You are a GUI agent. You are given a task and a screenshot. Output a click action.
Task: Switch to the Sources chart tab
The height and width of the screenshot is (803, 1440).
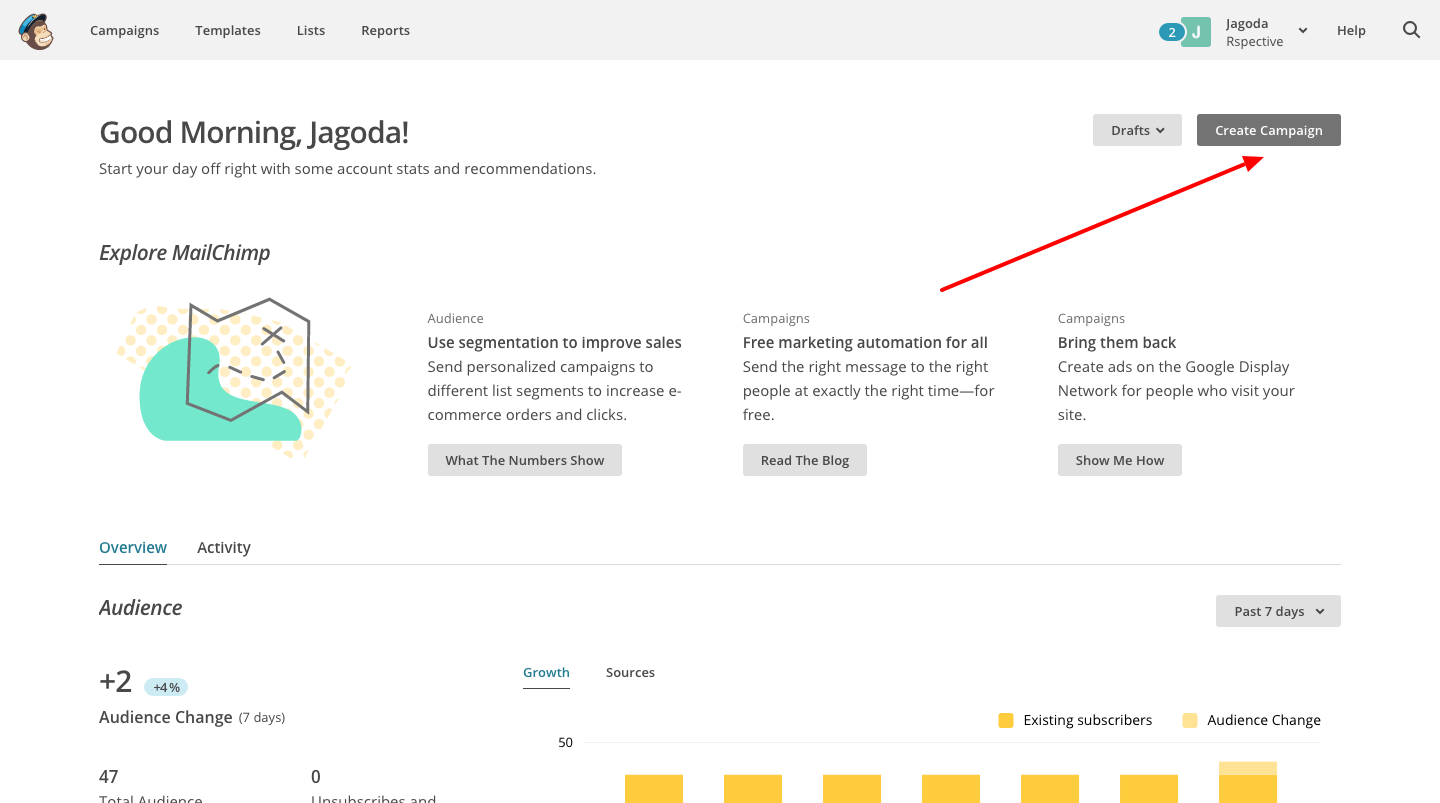pos(630,672)
